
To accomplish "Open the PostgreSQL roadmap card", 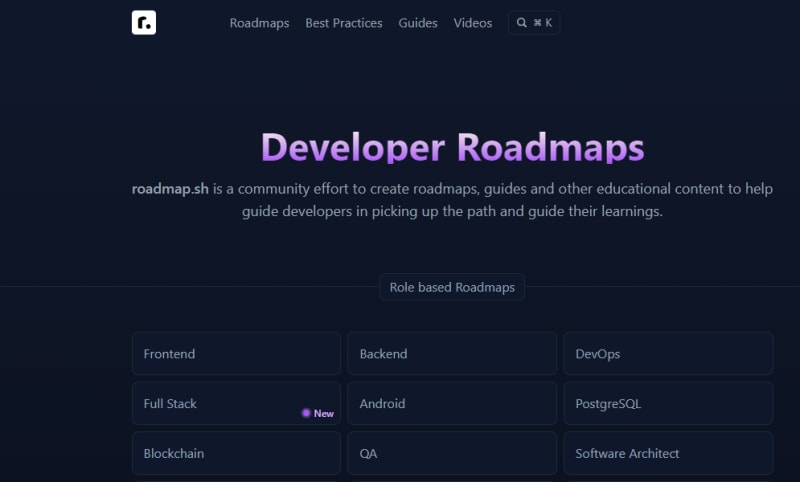I will coord(668,403).
